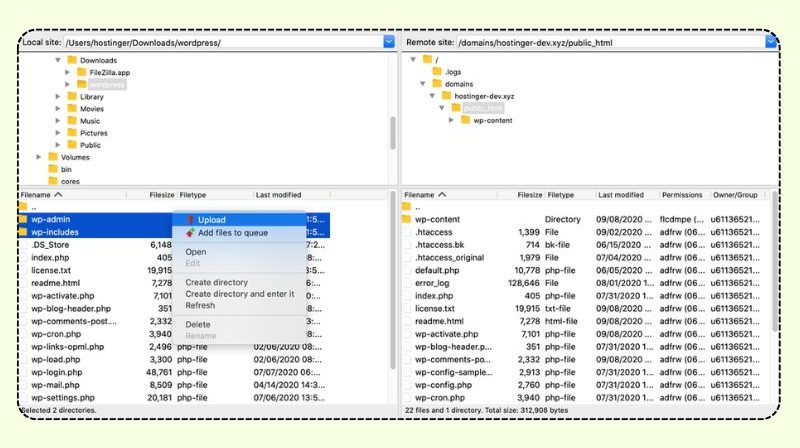Expand the Music folder node

point(58,121)
